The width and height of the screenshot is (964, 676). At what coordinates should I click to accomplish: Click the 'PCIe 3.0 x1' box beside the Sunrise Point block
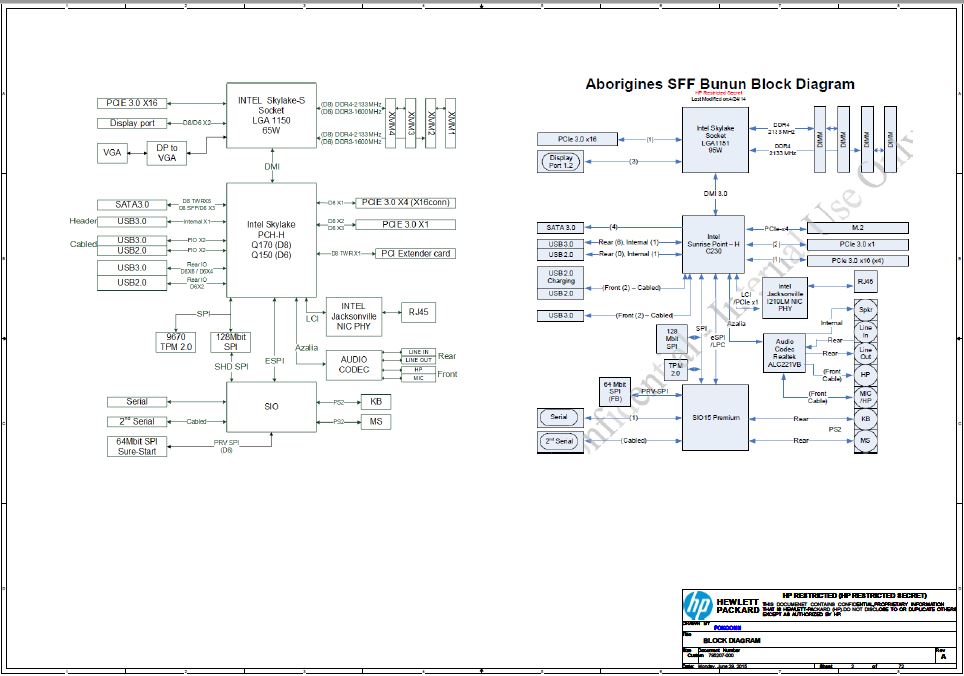(858, 245)
